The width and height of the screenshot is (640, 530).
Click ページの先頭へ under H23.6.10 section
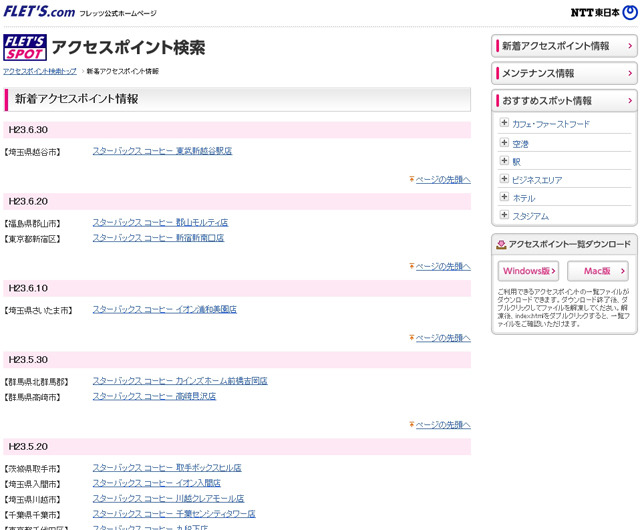[x=443, y=338]
